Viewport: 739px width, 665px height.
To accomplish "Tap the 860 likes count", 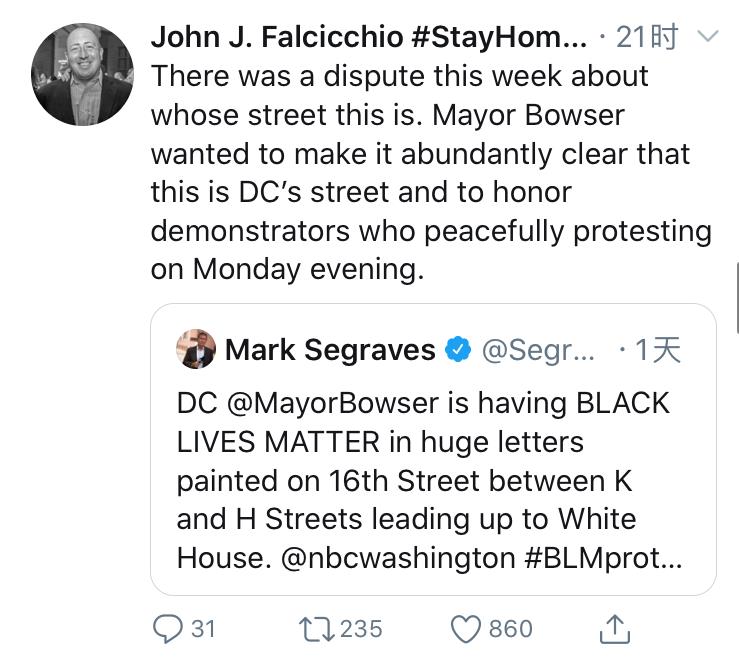I will (510, 628).
